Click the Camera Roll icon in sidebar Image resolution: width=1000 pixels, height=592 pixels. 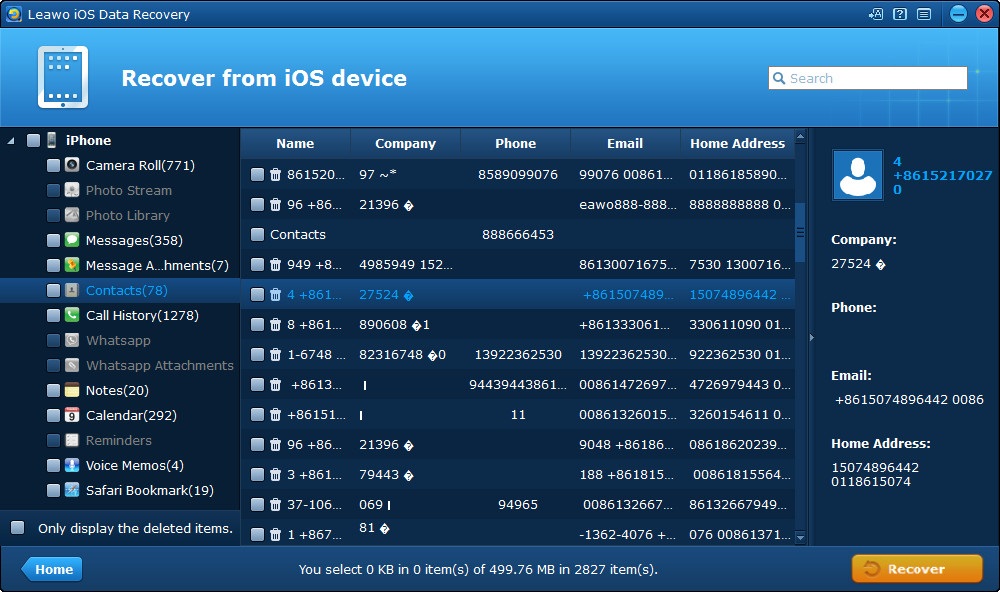tap(72, 165)
